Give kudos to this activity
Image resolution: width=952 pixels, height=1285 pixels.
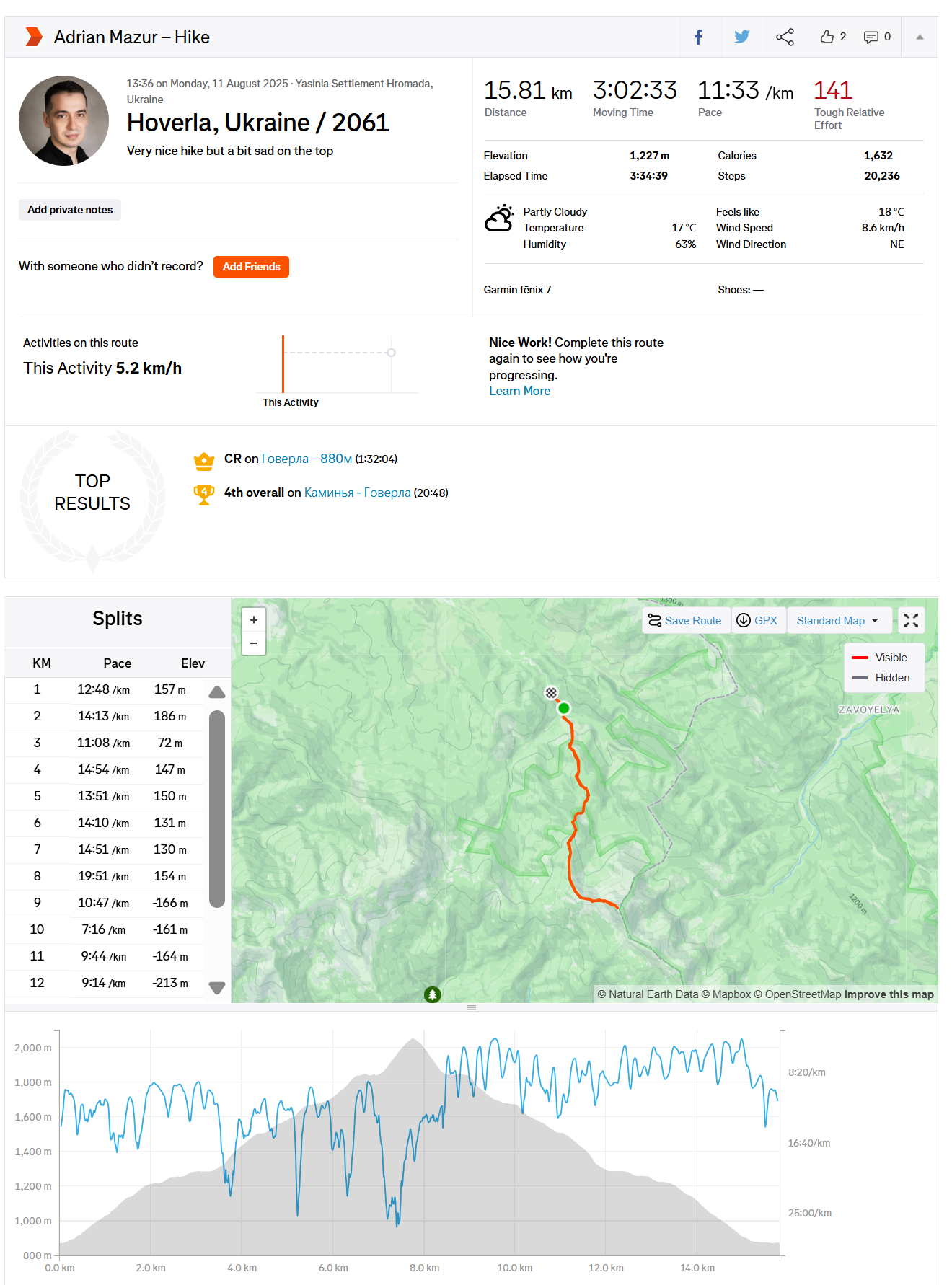(828, 37)
